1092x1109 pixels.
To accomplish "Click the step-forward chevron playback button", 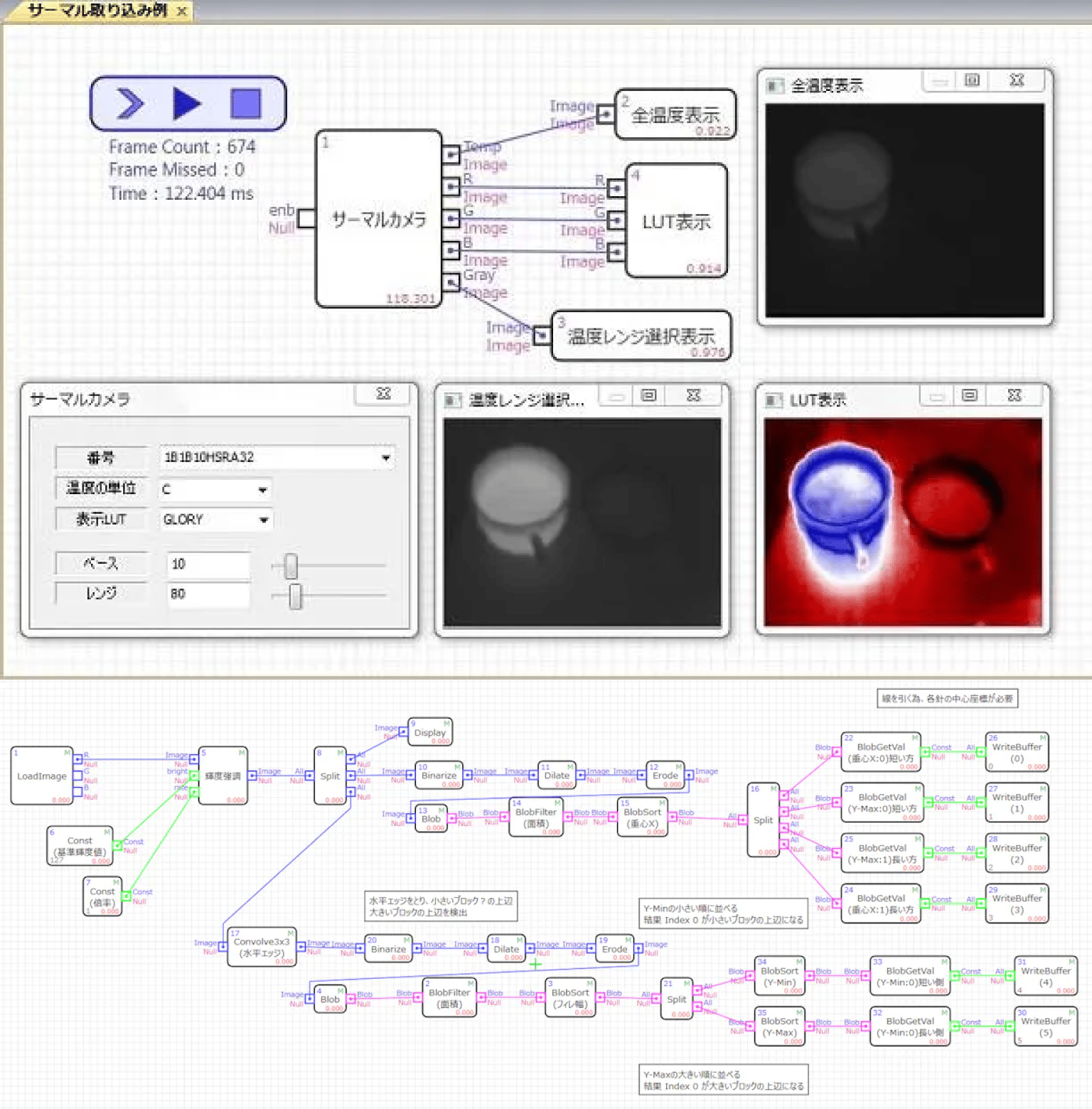I will point(129,104).
